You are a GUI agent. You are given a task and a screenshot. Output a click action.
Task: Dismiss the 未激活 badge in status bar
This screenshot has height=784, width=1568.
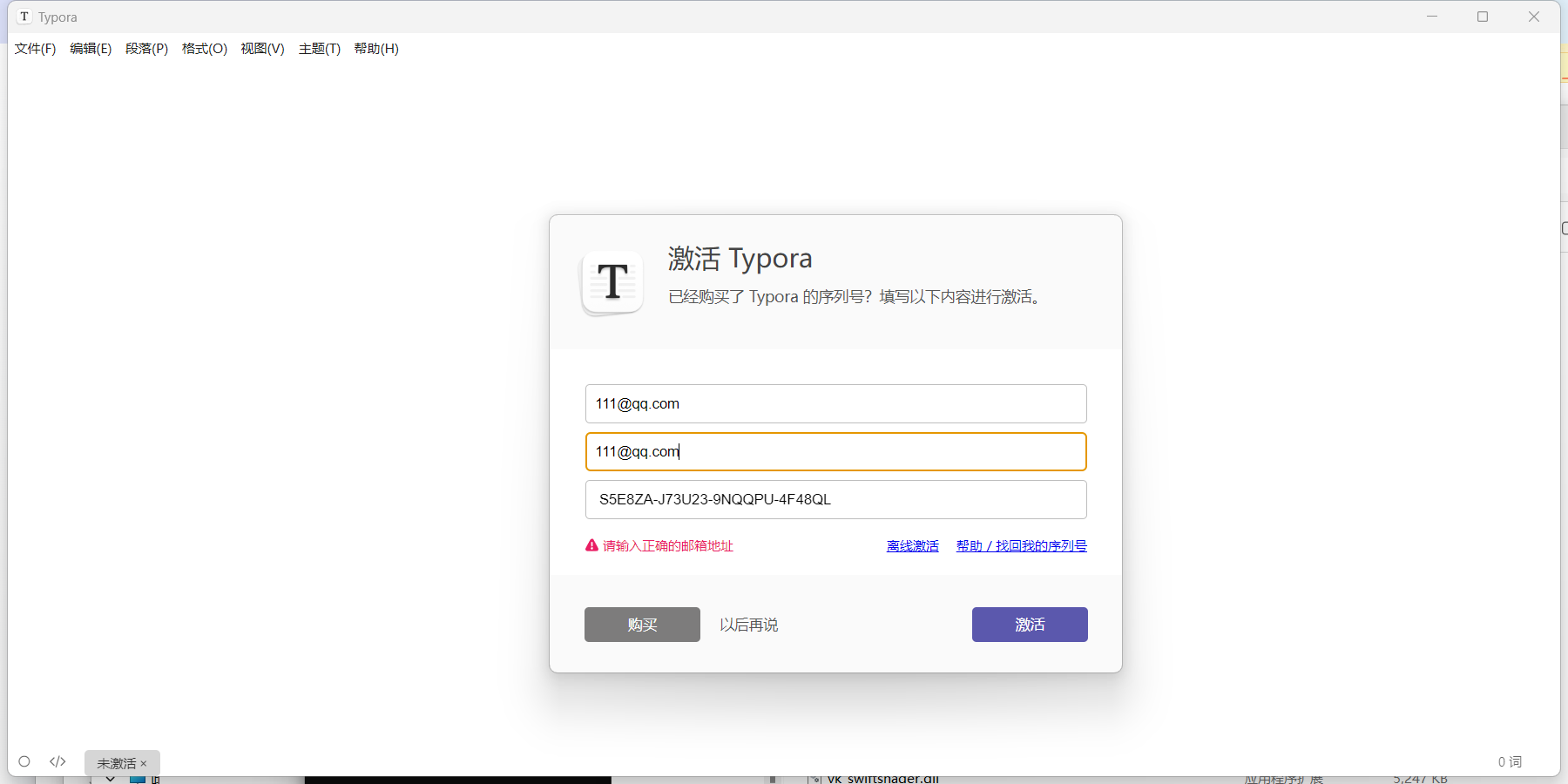[144, 764]
